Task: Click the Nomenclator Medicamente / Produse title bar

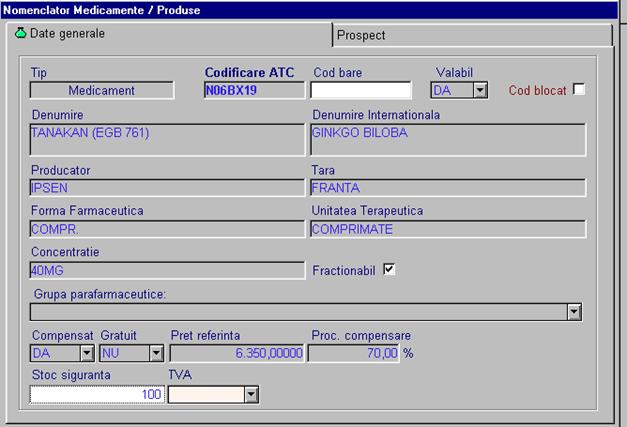Action: click(309, 10)
